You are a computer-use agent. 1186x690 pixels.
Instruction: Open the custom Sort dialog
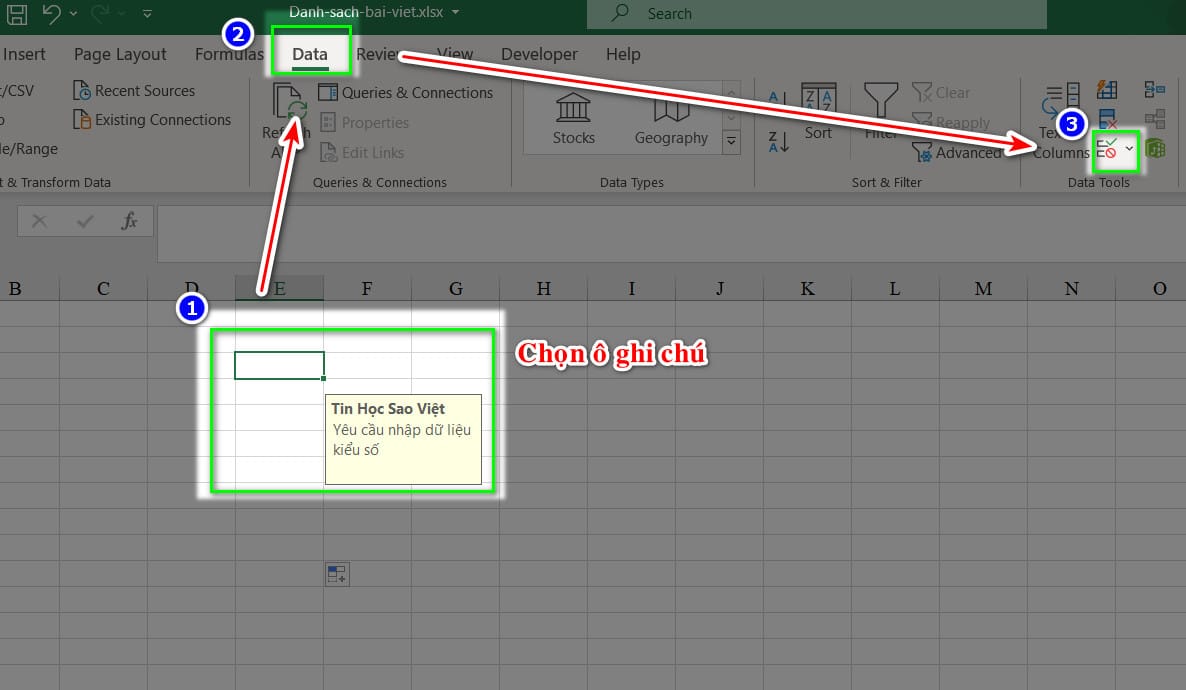click(x=818, y=112)
